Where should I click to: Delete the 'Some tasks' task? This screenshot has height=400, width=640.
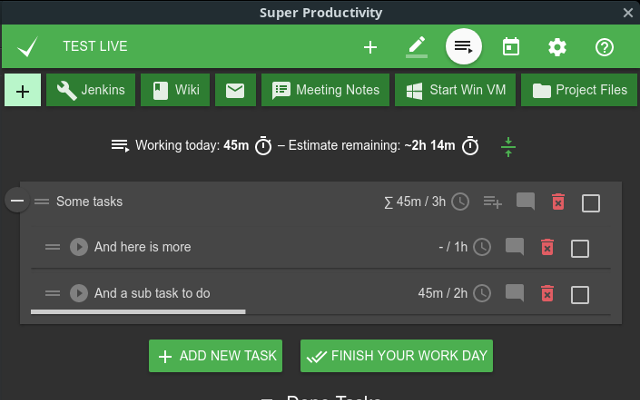(x=558, y=202)
